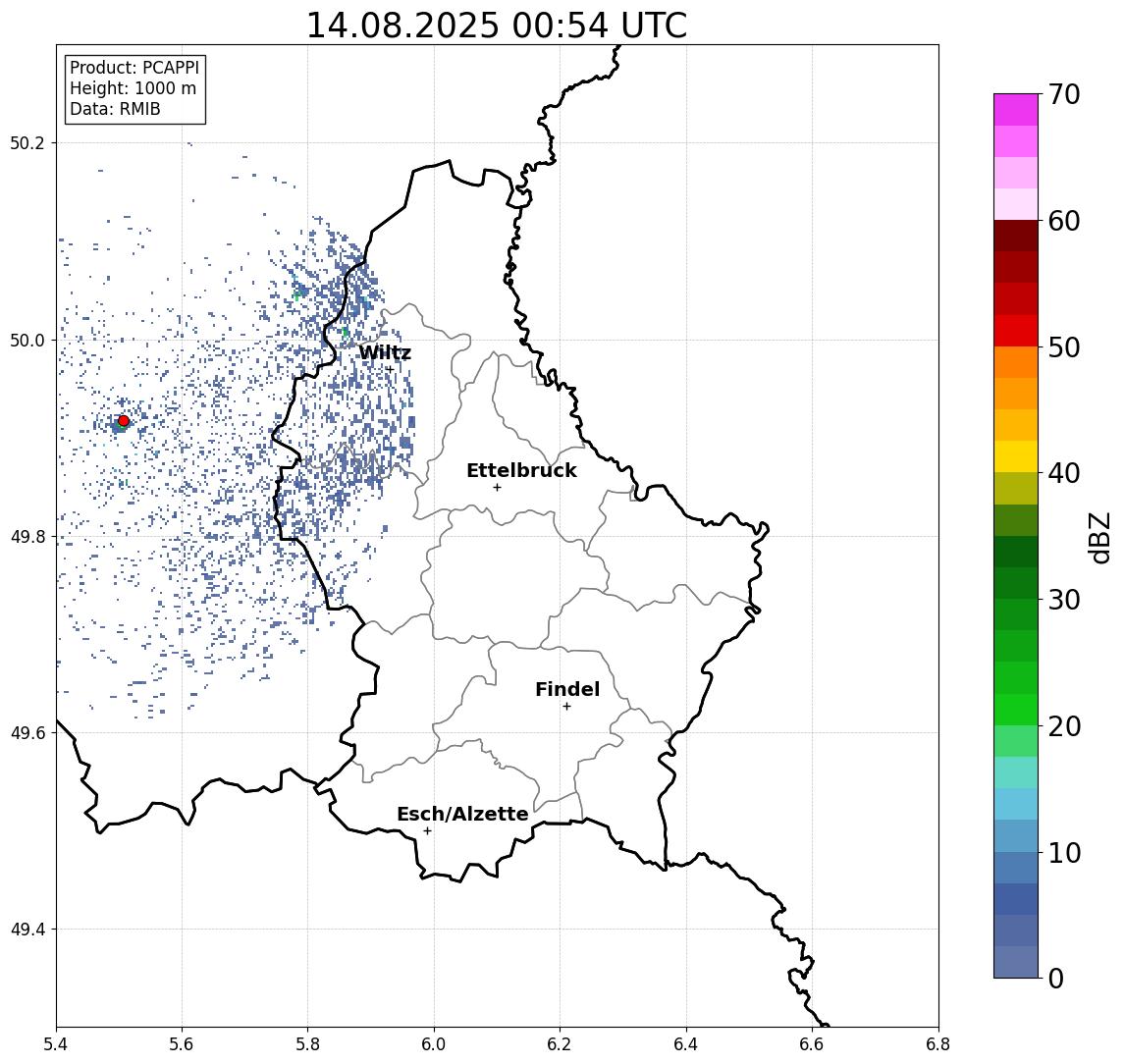The height and width of the screenshot is (1064, 1124).
Task: Click the bright green swatch above the 20 tick
Action: 1016,710
